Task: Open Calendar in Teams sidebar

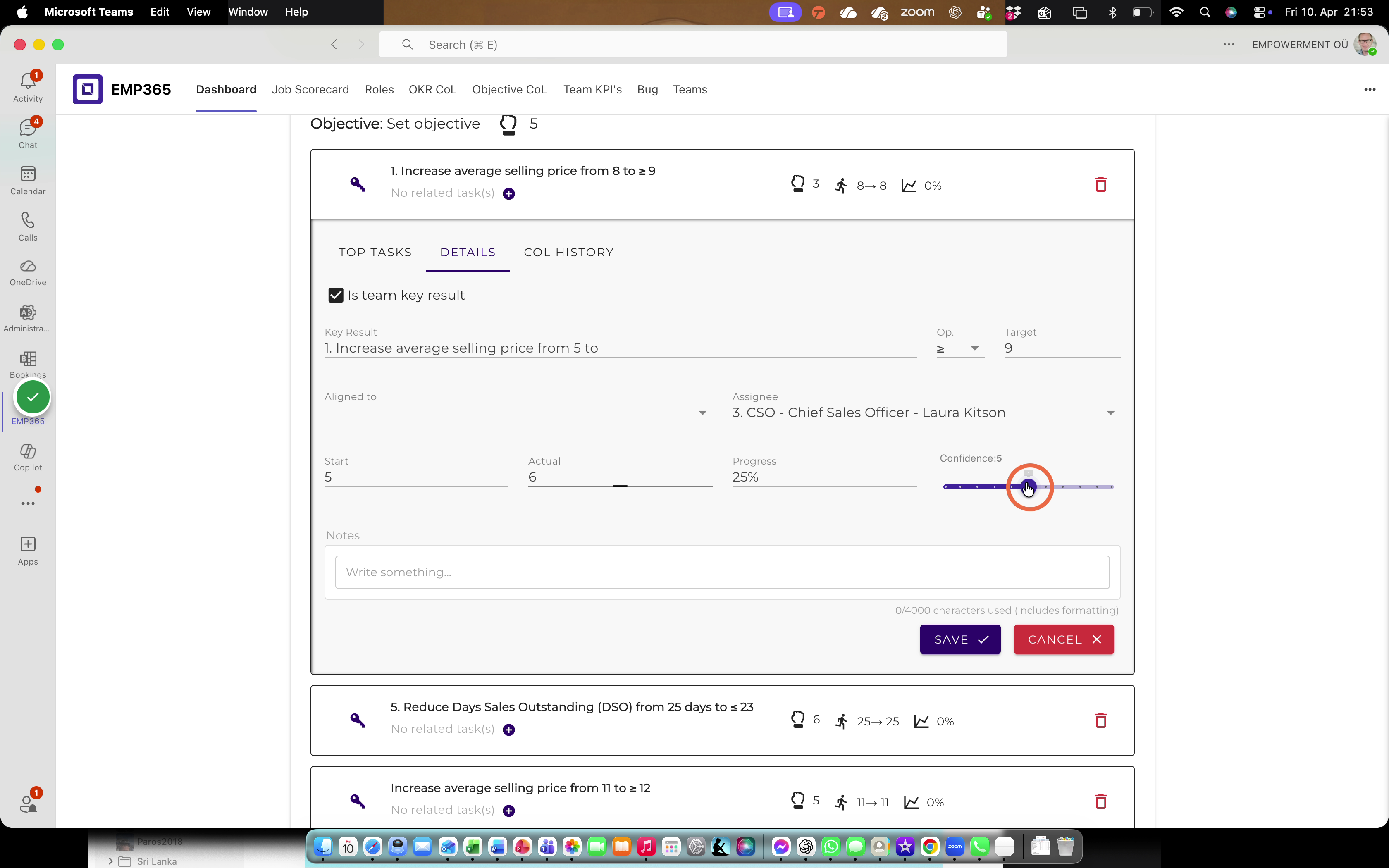Action: click(28, 180)
